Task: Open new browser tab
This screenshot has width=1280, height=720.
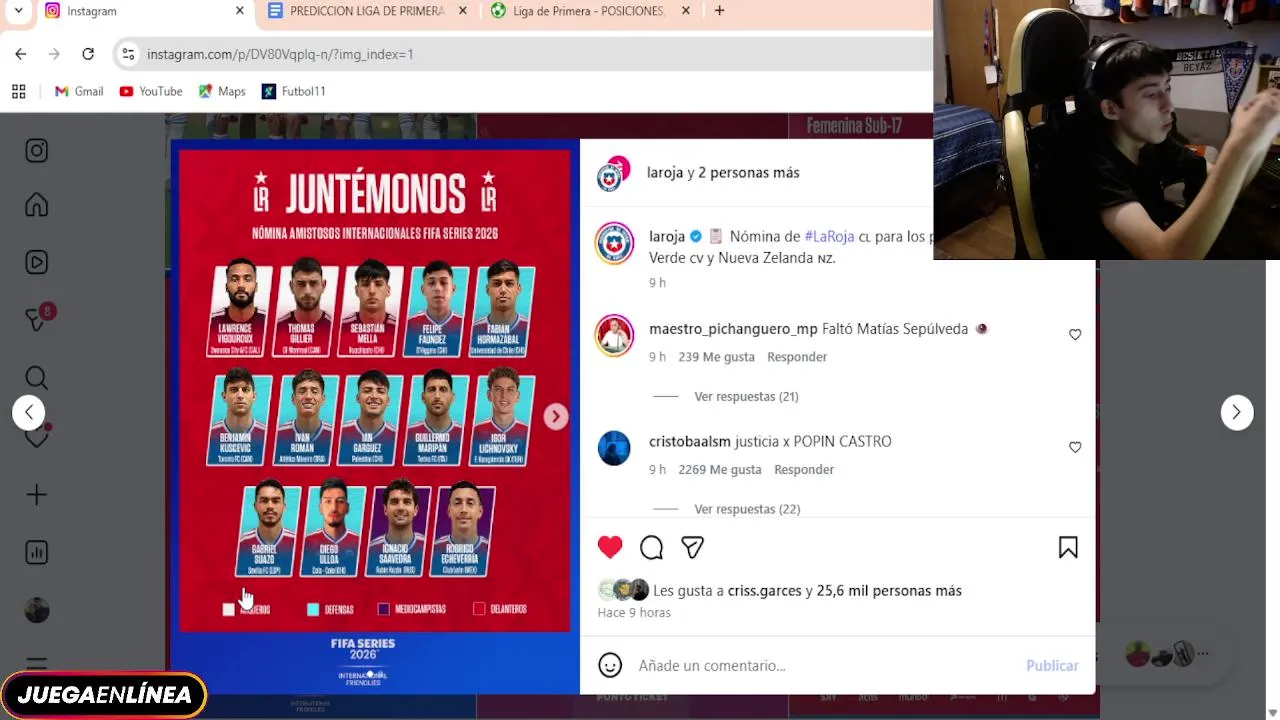Action: point(719,11)
